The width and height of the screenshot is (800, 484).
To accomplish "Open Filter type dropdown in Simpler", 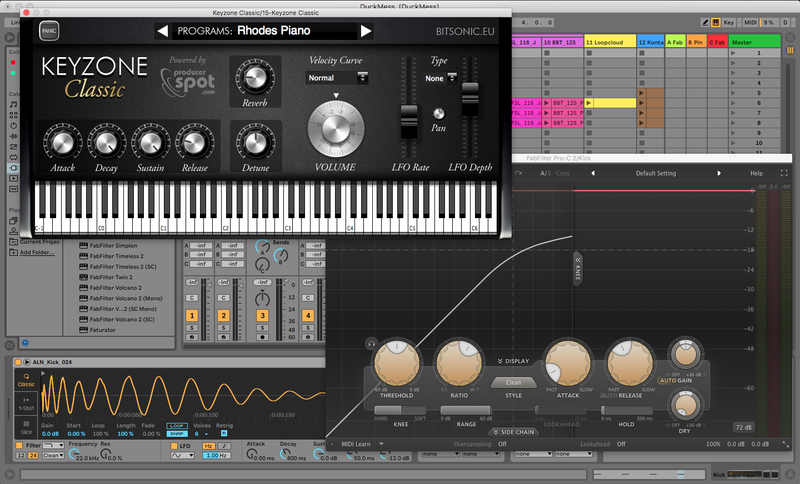I will point(53,445).
